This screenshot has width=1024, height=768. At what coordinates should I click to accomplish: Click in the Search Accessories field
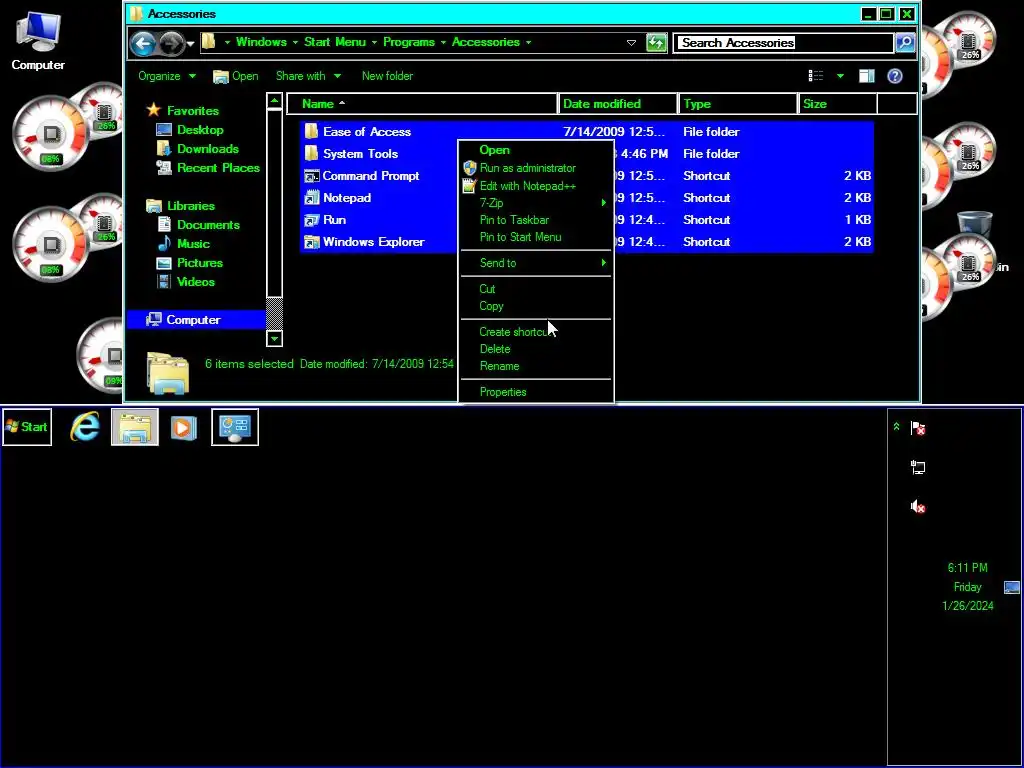click(x=783, y=42)
